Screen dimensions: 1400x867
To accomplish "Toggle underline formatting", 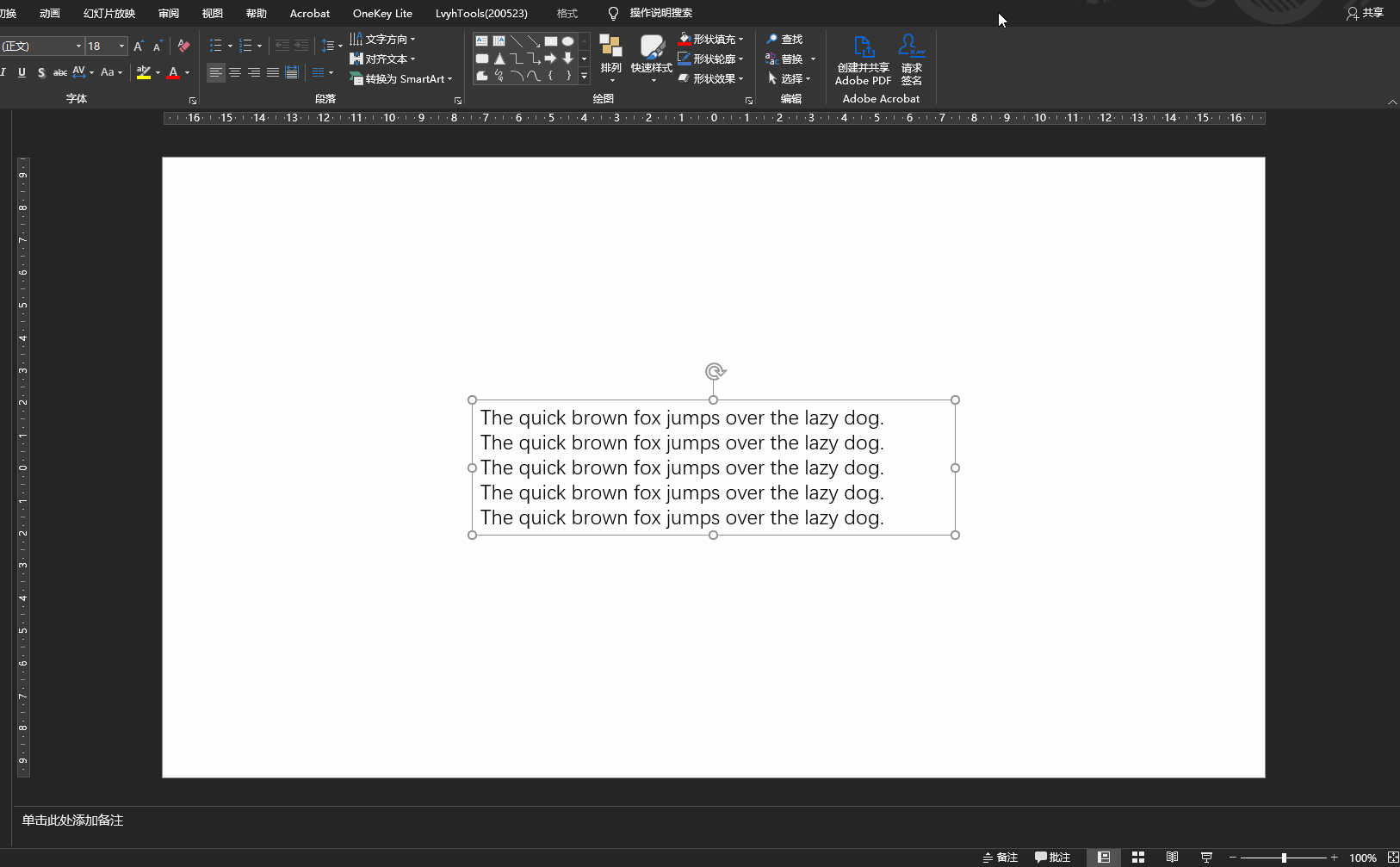I will pos(22,72).
